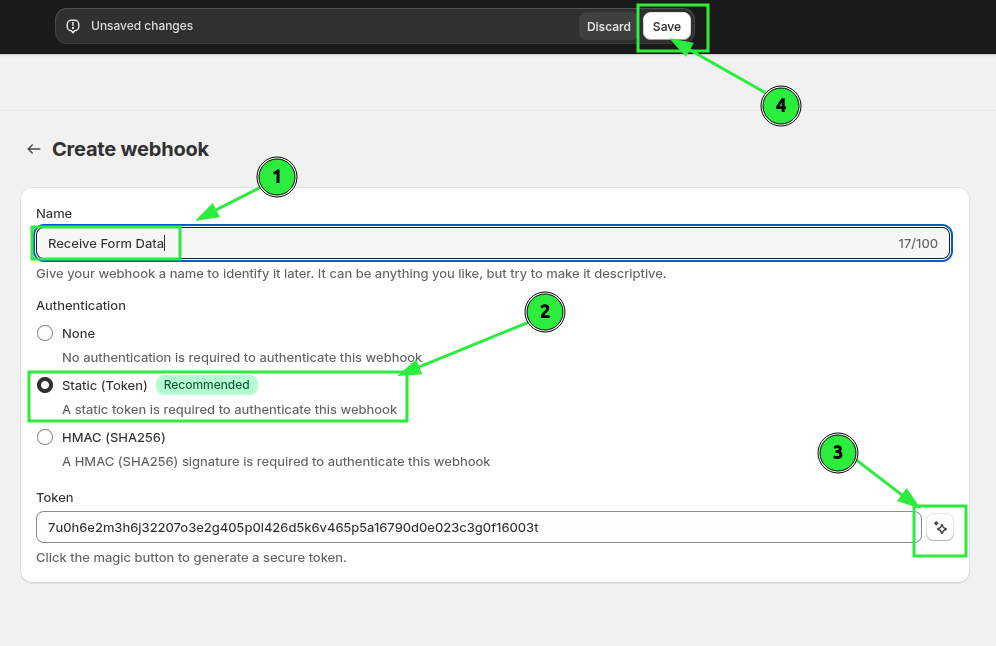
Task: Click the Recommended badge
Action: (x=206, y=385)
